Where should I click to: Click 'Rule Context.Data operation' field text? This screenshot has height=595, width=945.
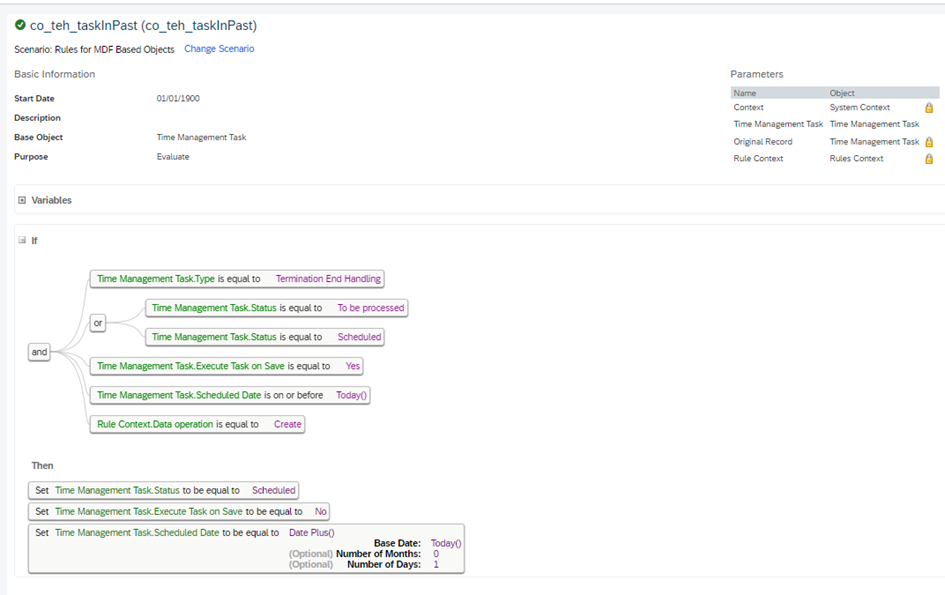click(x=155, y=424)
